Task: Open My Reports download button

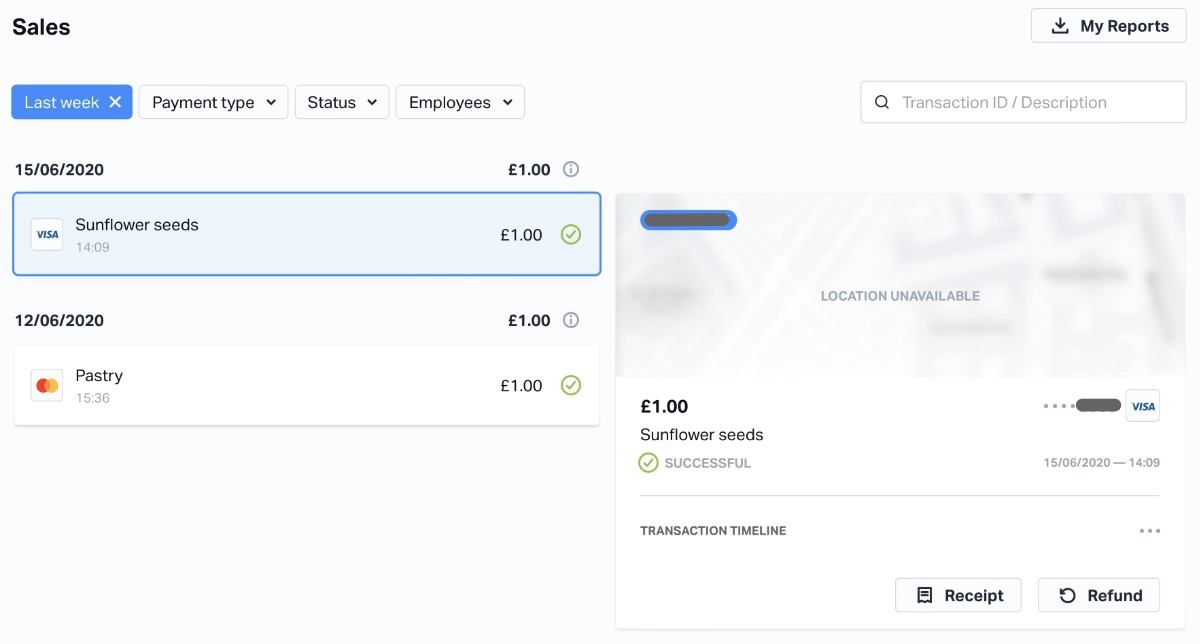Action: 1109,26
